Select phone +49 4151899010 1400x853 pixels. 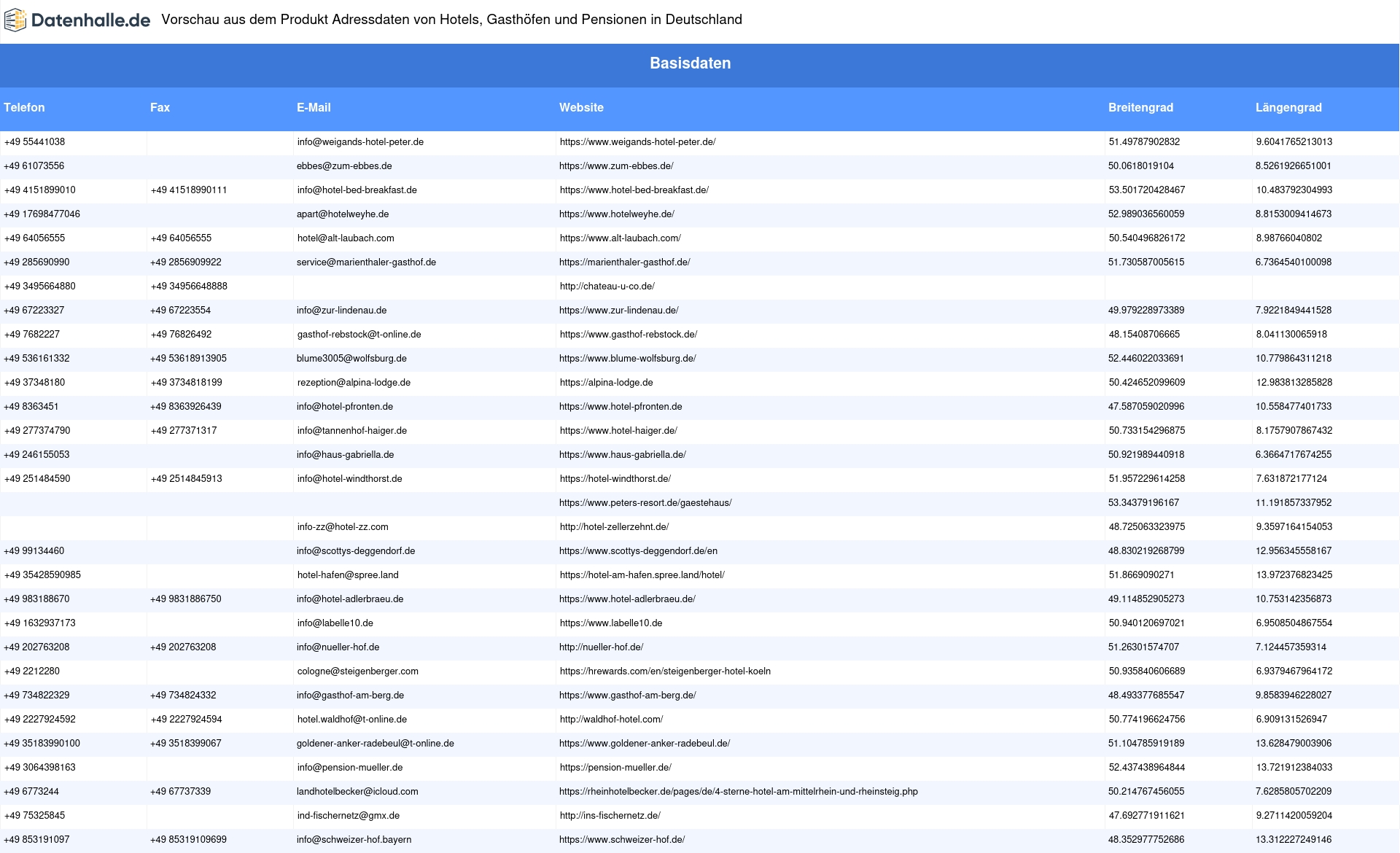pyautogui.click(x=40, y=190)
